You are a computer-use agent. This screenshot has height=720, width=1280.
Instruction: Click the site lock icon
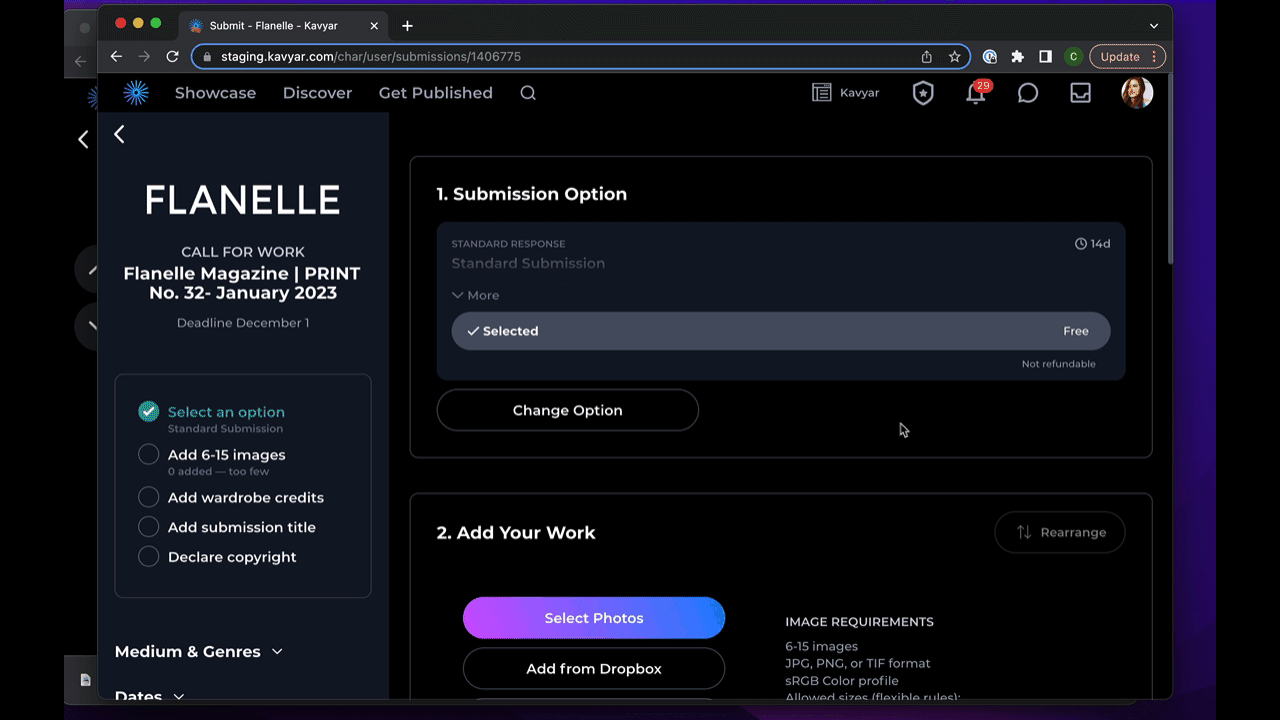pos(208,57)
